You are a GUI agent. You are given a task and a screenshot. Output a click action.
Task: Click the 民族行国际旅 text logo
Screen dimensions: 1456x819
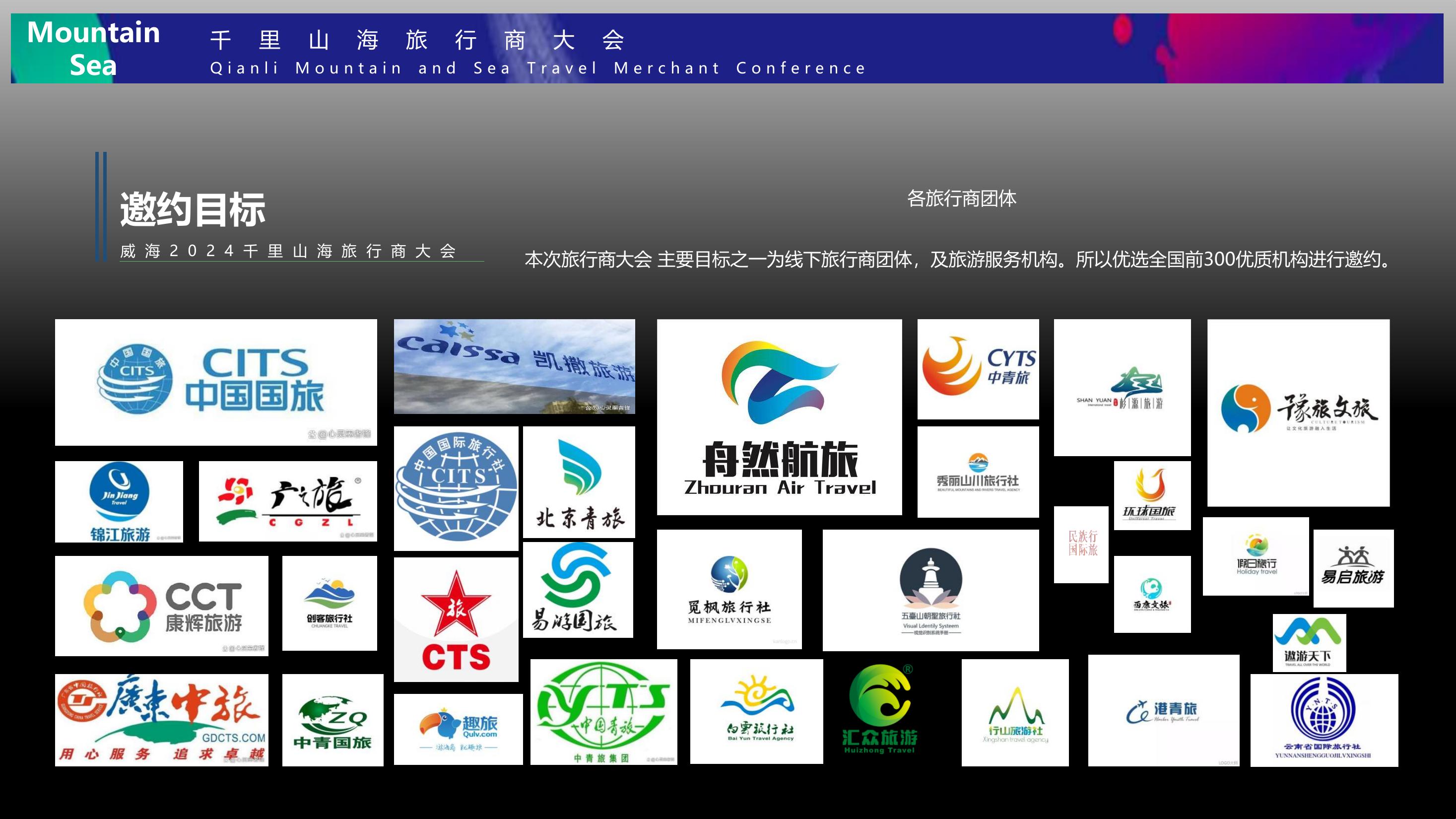1081,545
